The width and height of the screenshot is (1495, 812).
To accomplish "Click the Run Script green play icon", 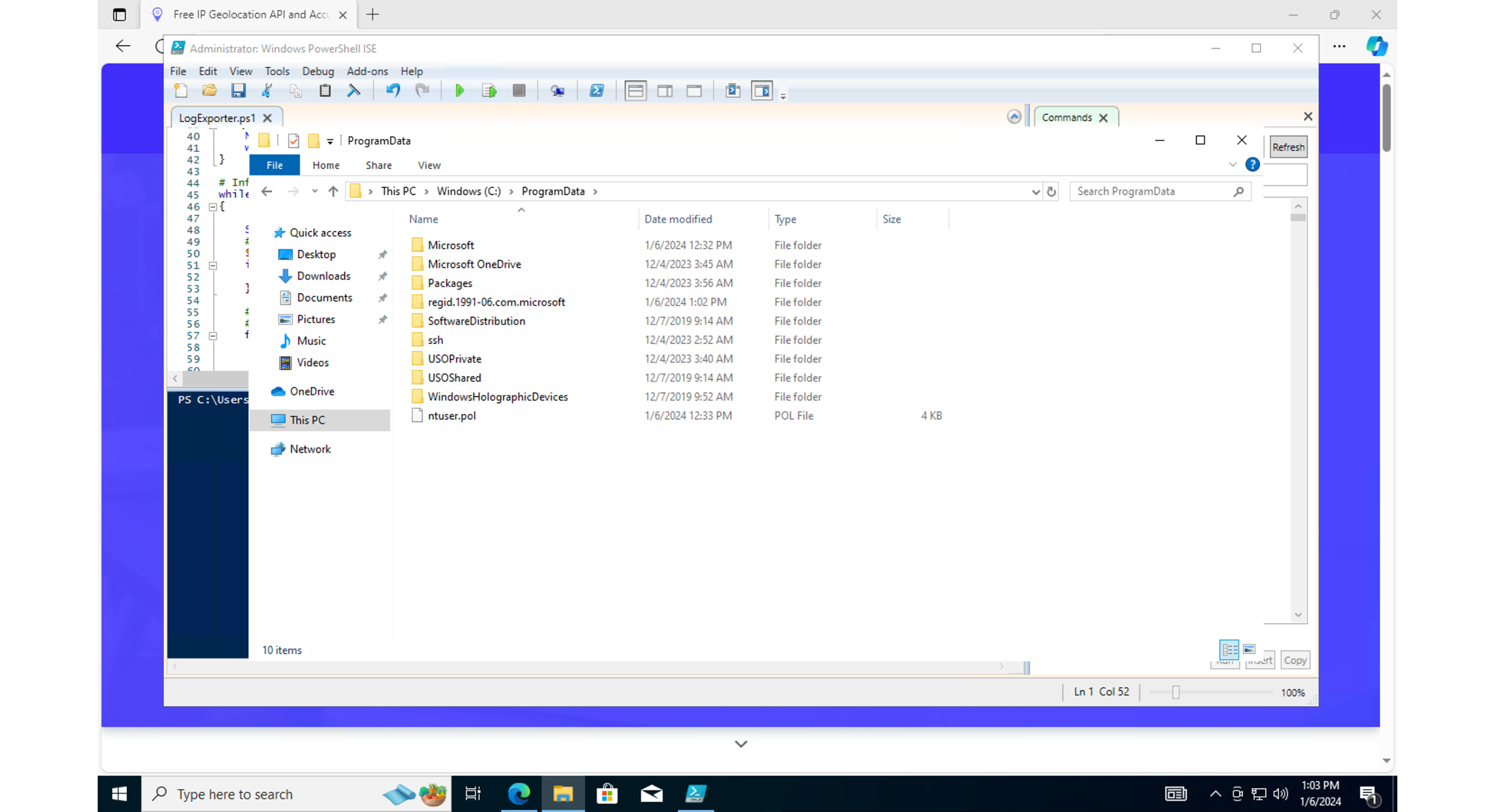I will (x=459, y=90).
